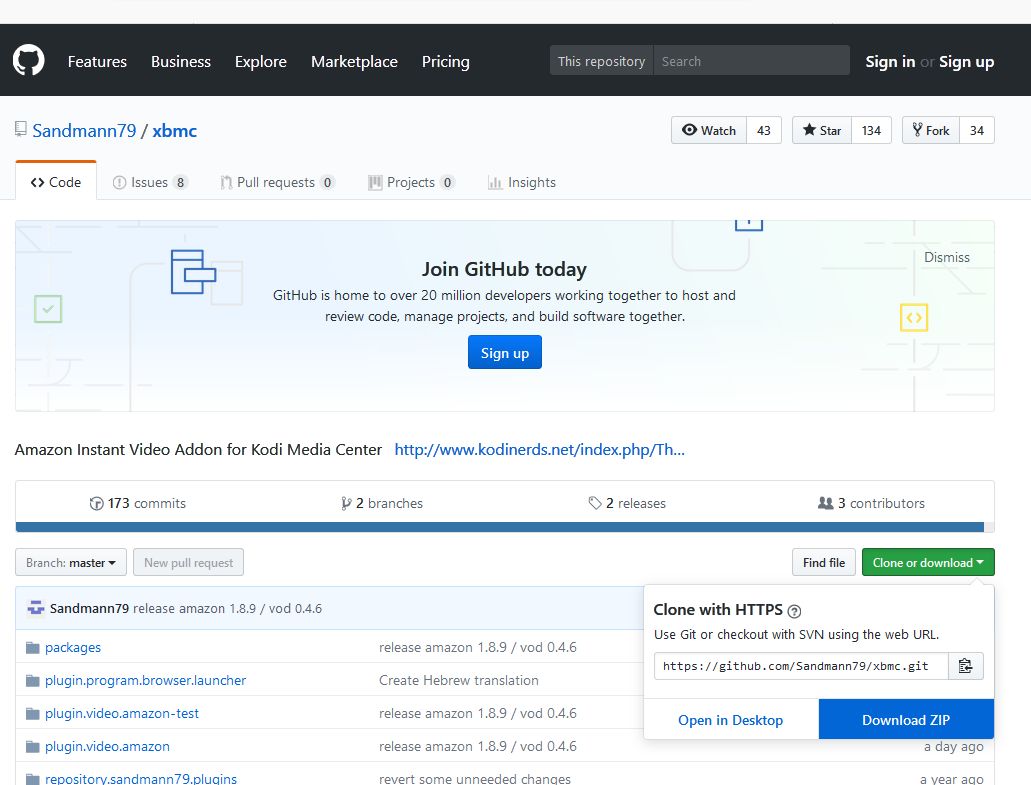The height and width of the screenshot is (785, 1031).
Task: Click Find file button
Action: coord(824,562)
